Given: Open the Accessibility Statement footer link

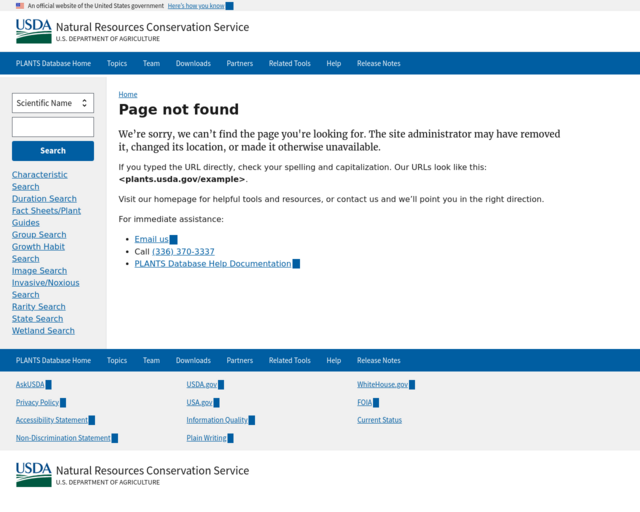Looking at the screenshot, I should coord(52,420).
